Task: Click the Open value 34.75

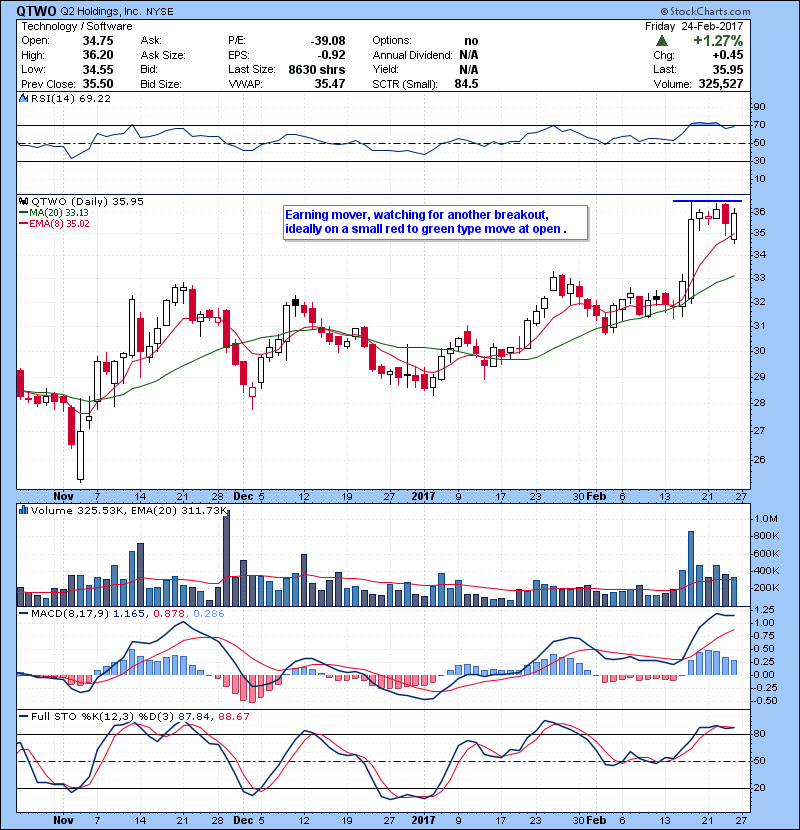Action: point(98,41)
